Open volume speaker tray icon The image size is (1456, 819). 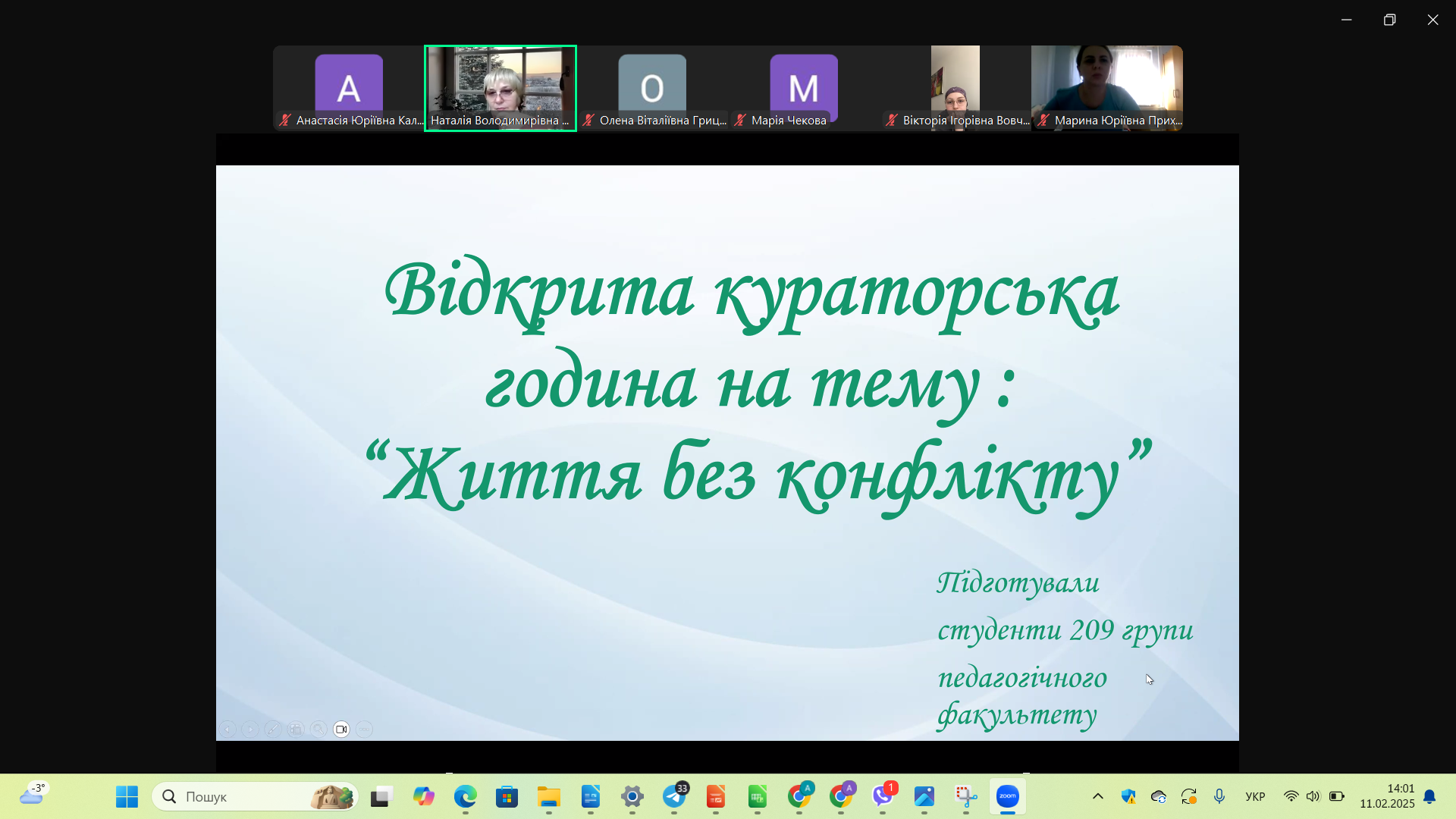[x=1313, y=796]
